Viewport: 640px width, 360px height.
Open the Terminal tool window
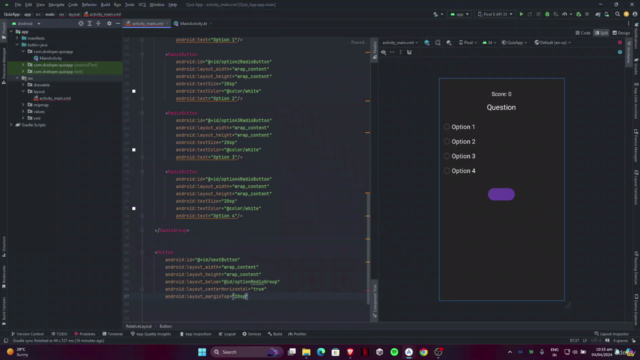pyautogui.click(x=113, y=334)
